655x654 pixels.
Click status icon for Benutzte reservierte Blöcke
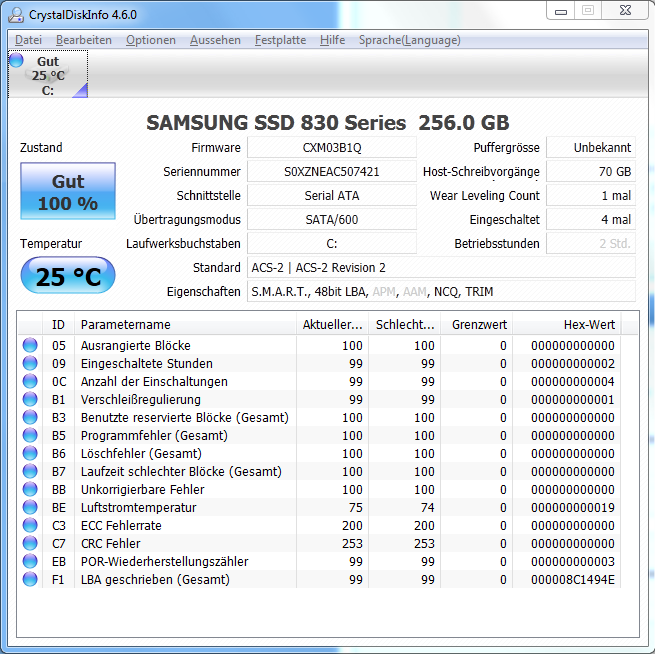tap(30, 417)
